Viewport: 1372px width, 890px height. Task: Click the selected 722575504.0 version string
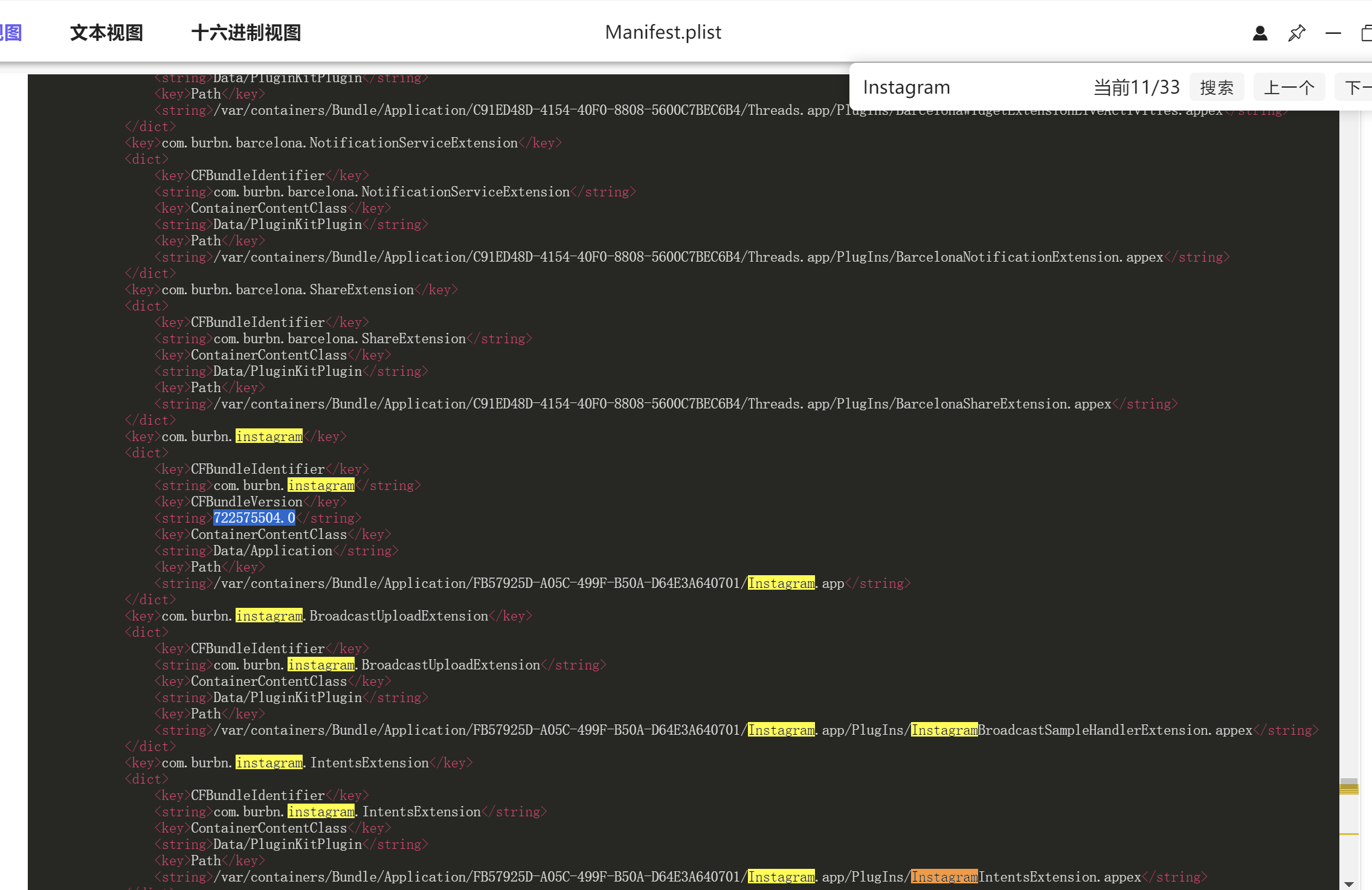pos(254,518)
